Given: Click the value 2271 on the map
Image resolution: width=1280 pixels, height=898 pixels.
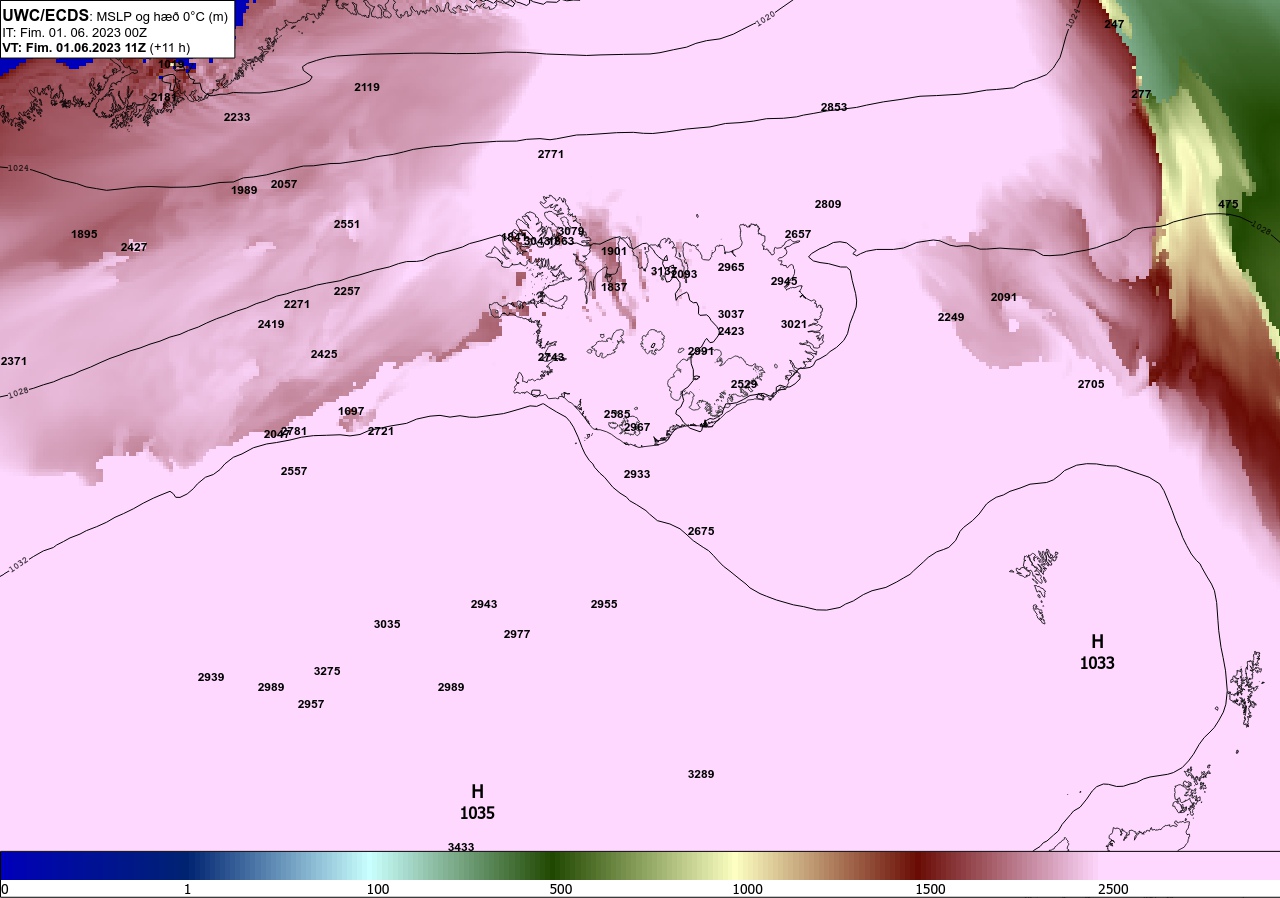Looking at the screenshot, I should click(x=297, y=304).
